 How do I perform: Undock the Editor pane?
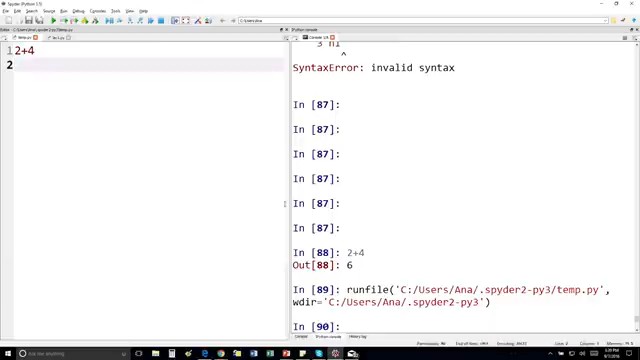click(281, 30)
